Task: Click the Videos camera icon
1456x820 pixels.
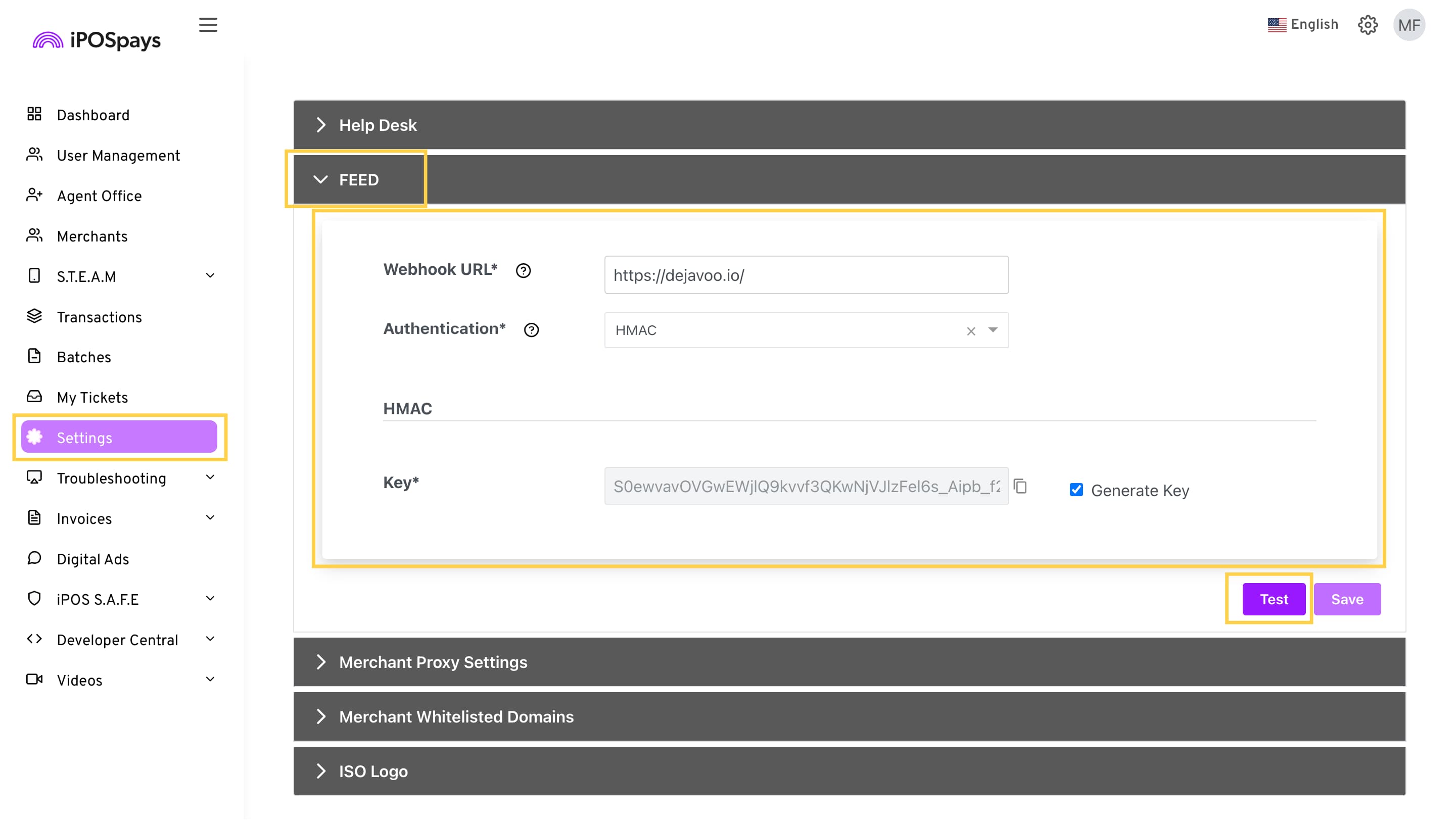Action: pyautogui.click(x=34, y=679)
